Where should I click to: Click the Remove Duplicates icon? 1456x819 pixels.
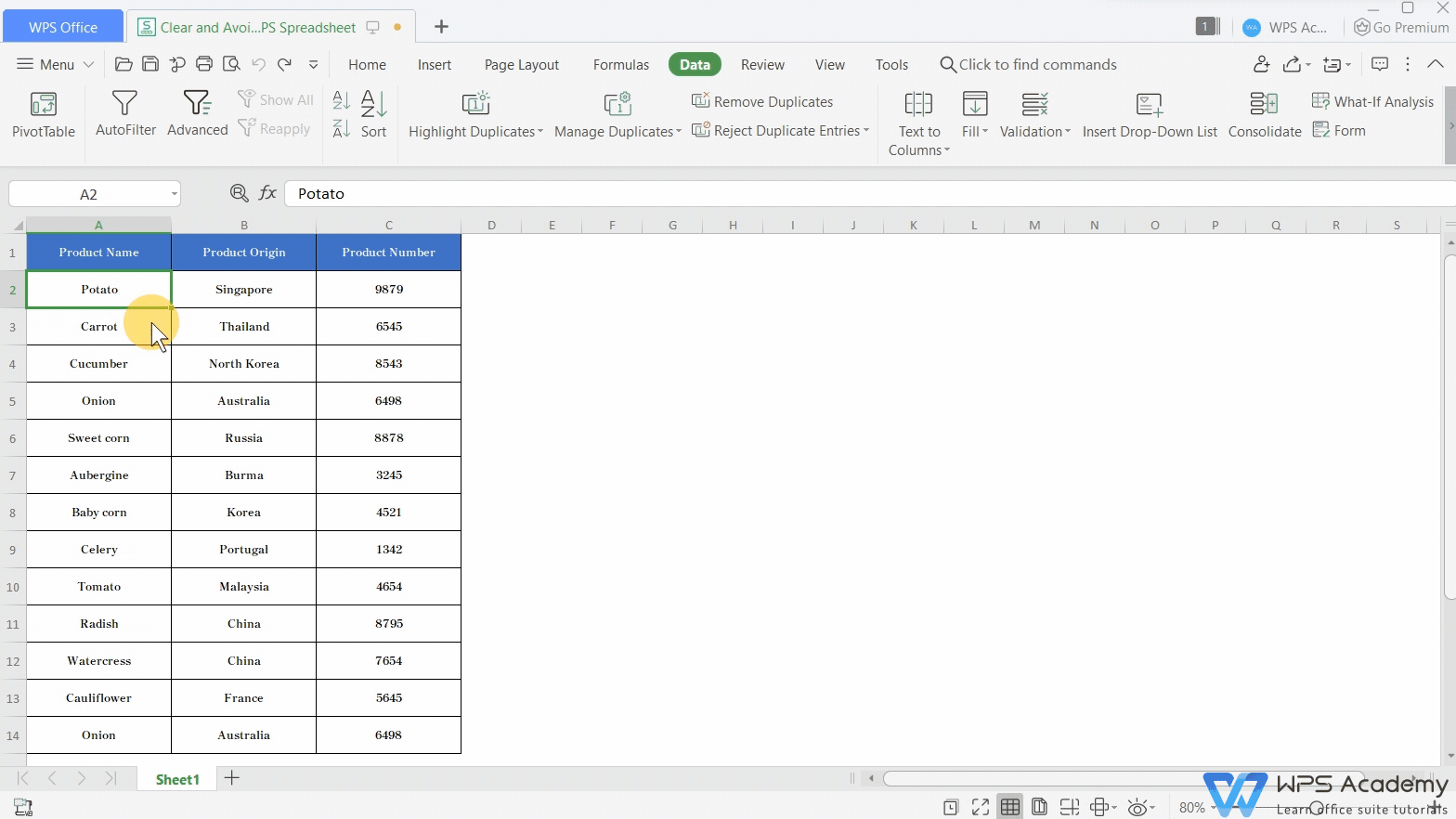[701, 101]
